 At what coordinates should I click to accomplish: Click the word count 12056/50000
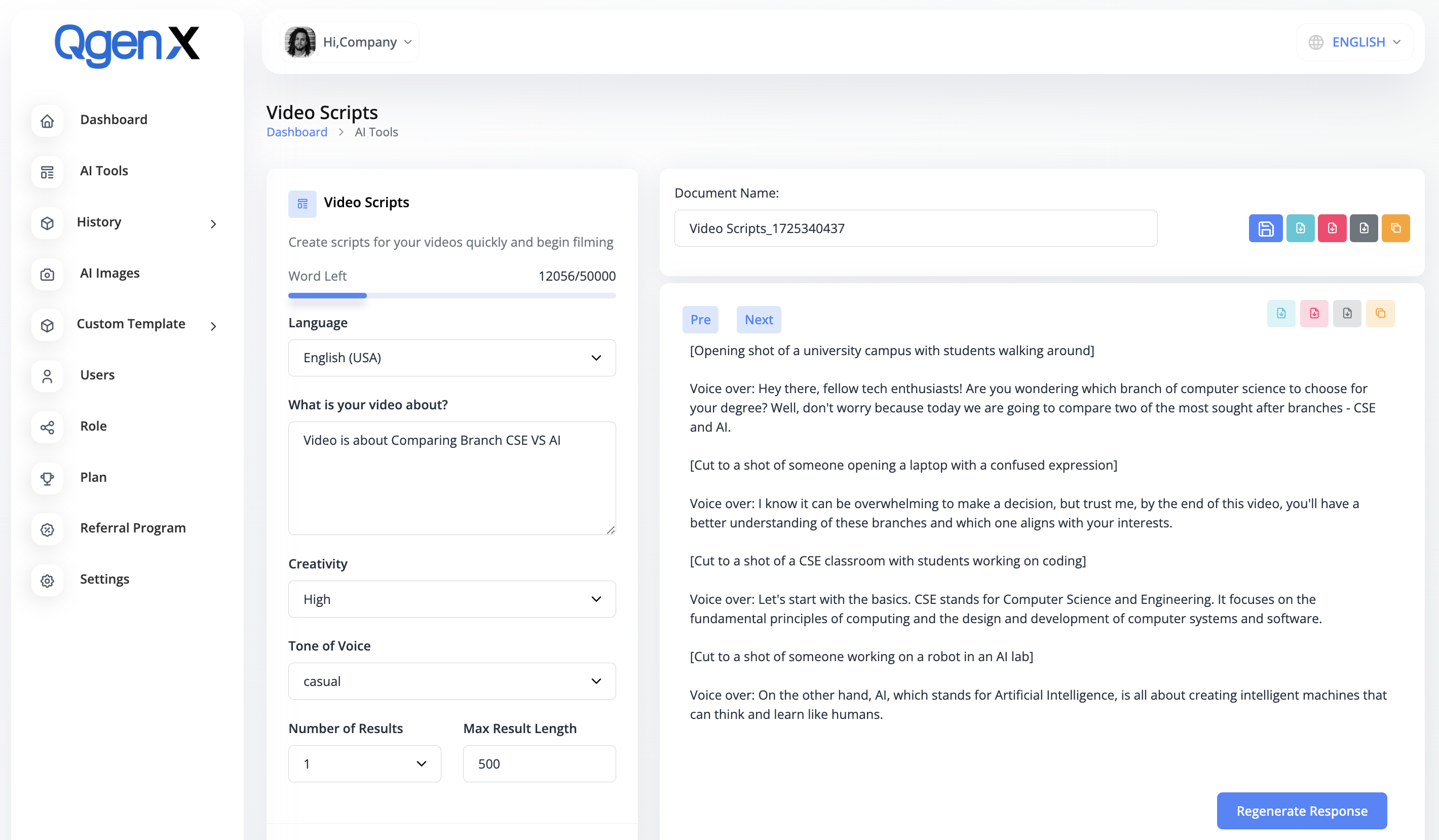pyautogui.click(x=577, y=276)
